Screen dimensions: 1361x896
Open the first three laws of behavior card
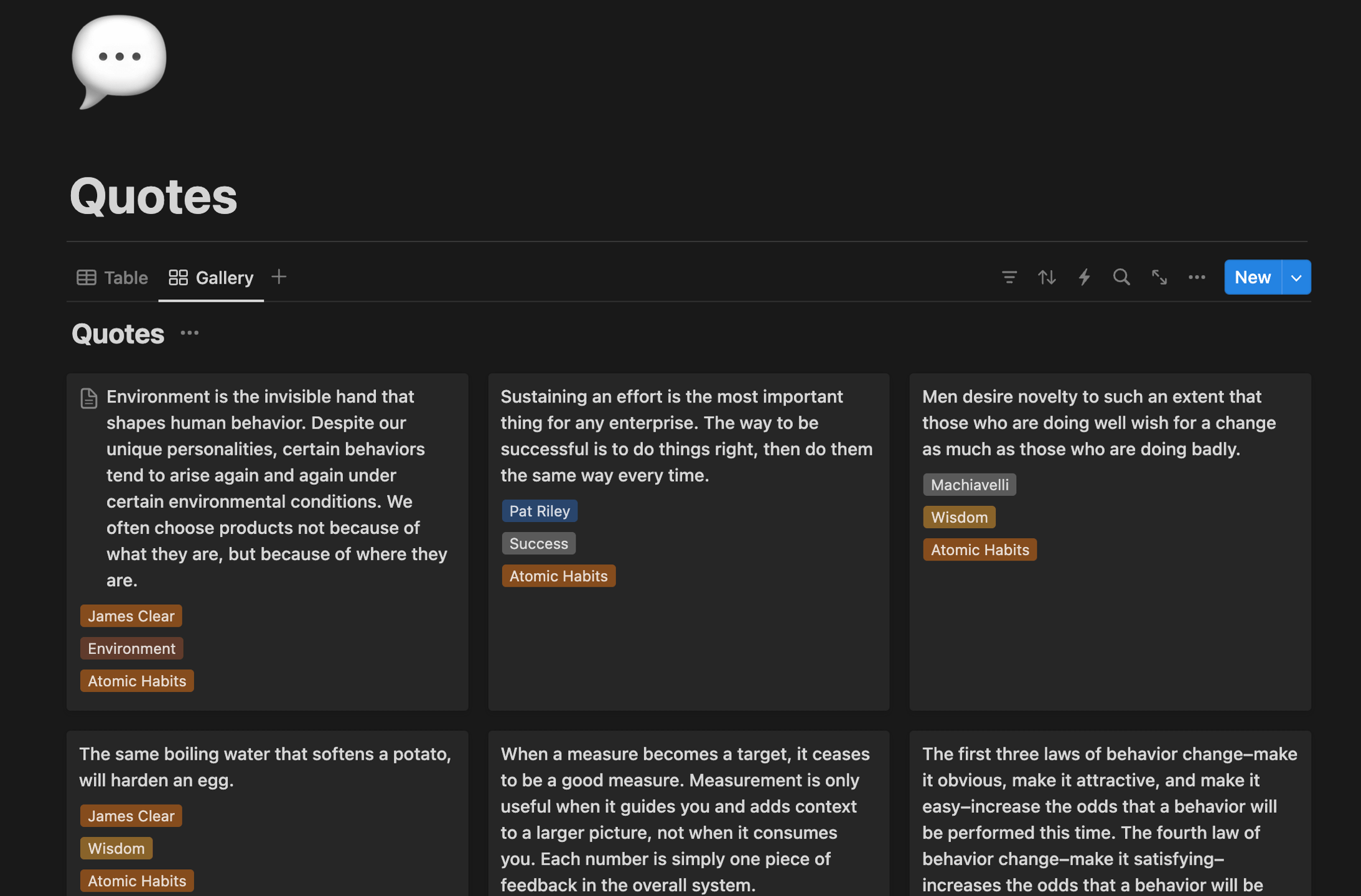coord(1110,813)
